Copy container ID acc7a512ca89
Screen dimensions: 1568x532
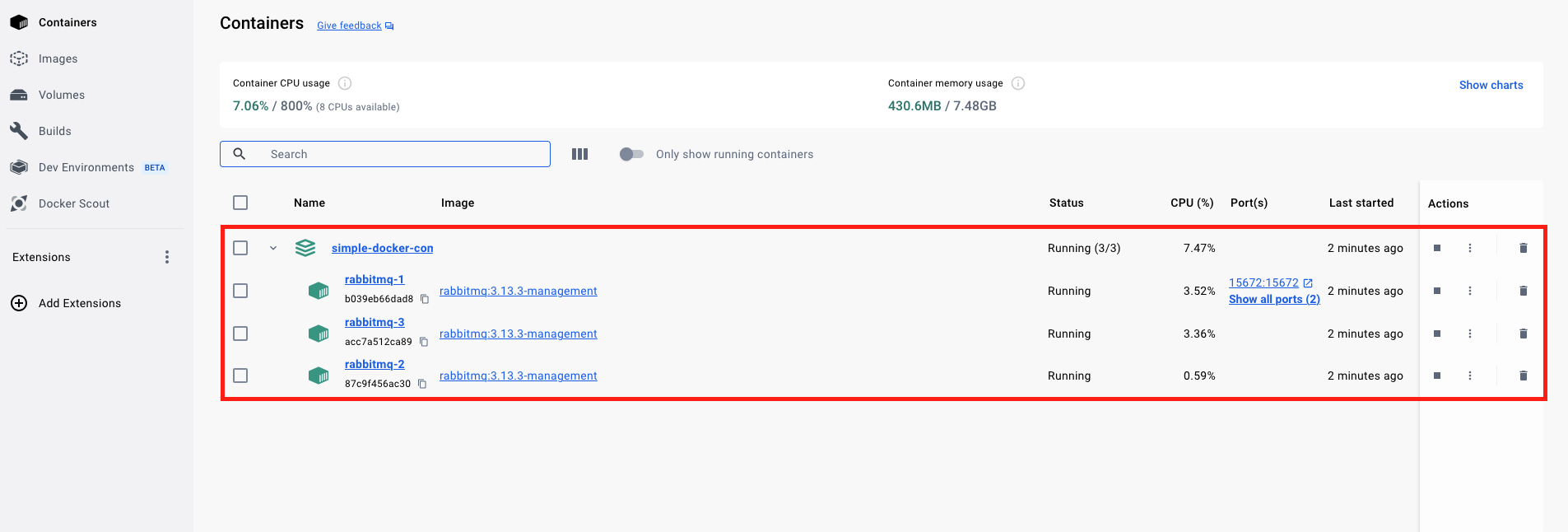point(424,342)
